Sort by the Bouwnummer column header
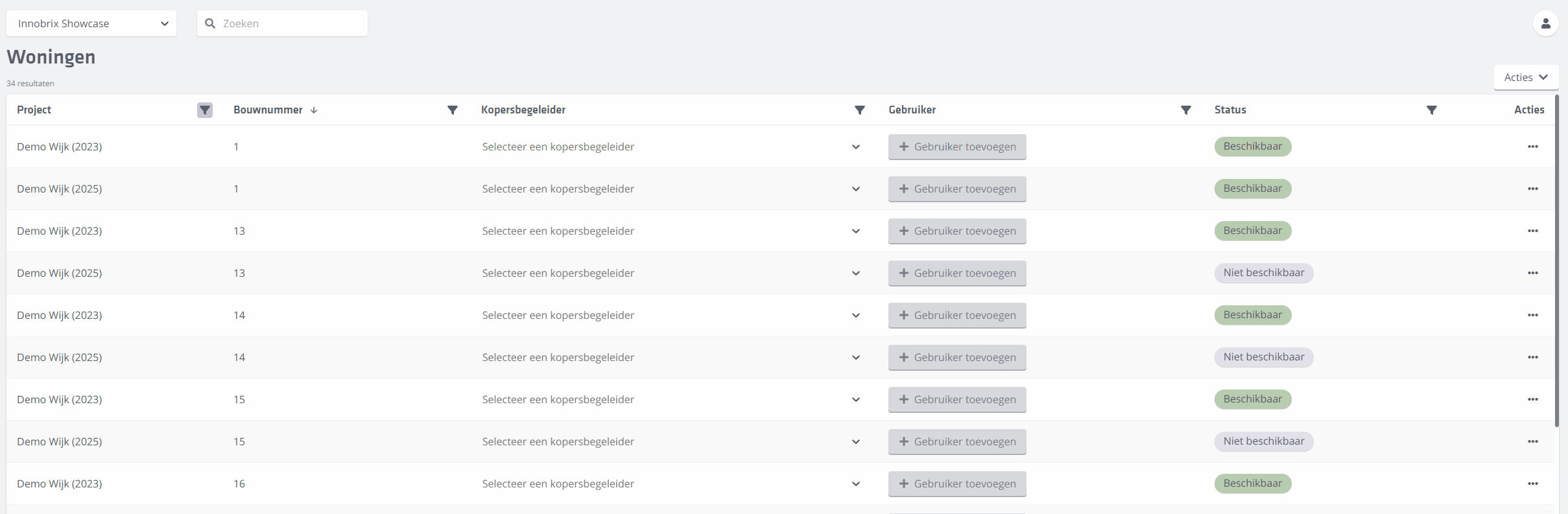 (268, 110)
